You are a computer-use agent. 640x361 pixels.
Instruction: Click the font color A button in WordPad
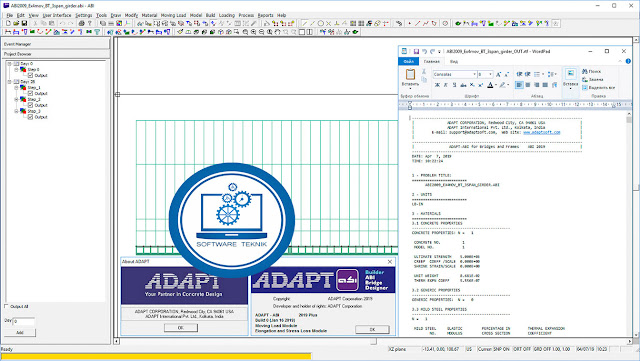pyautogui.click(x=490, y=85)
